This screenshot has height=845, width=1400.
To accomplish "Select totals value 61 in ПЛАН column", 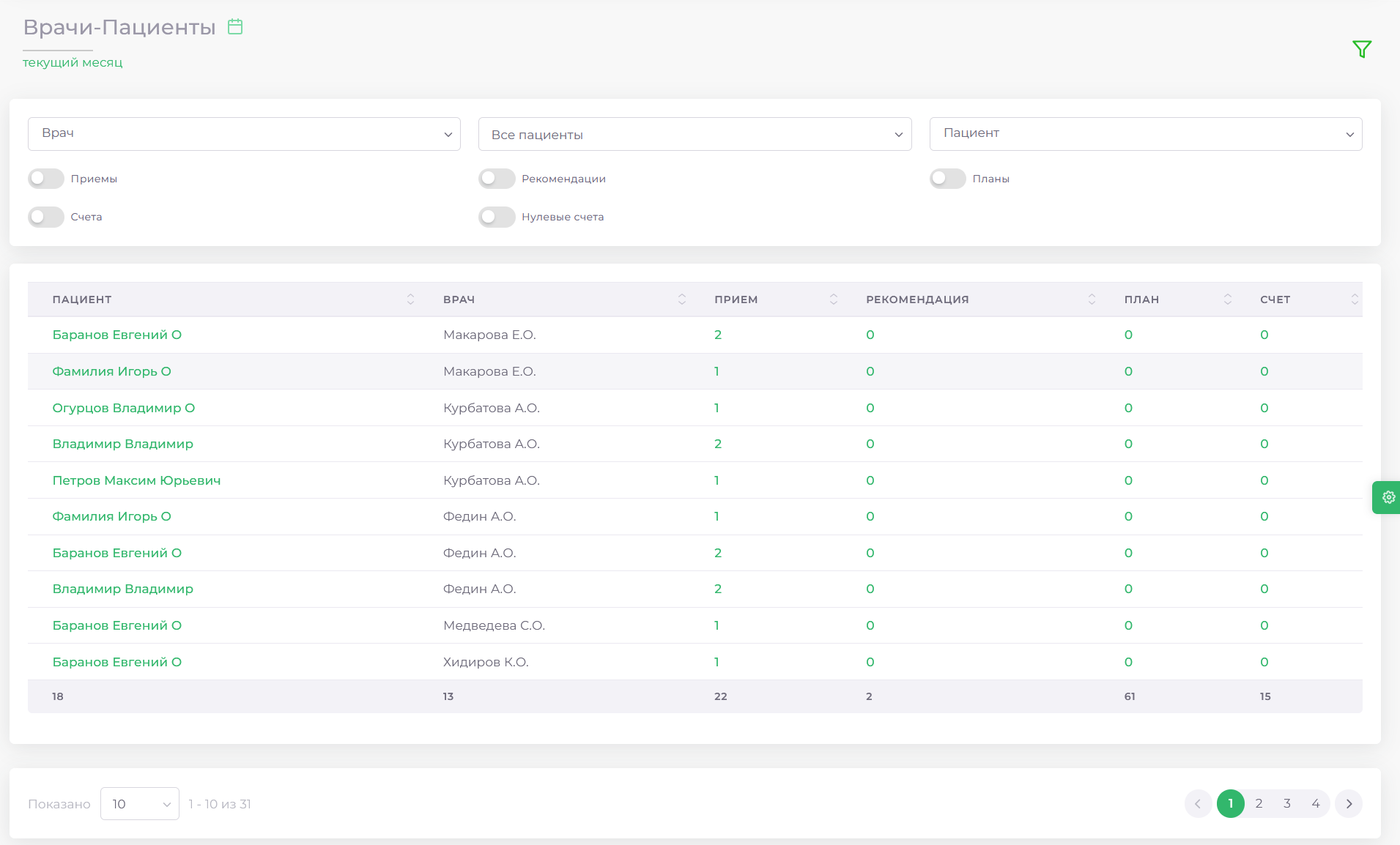I will coord(1130,696).
